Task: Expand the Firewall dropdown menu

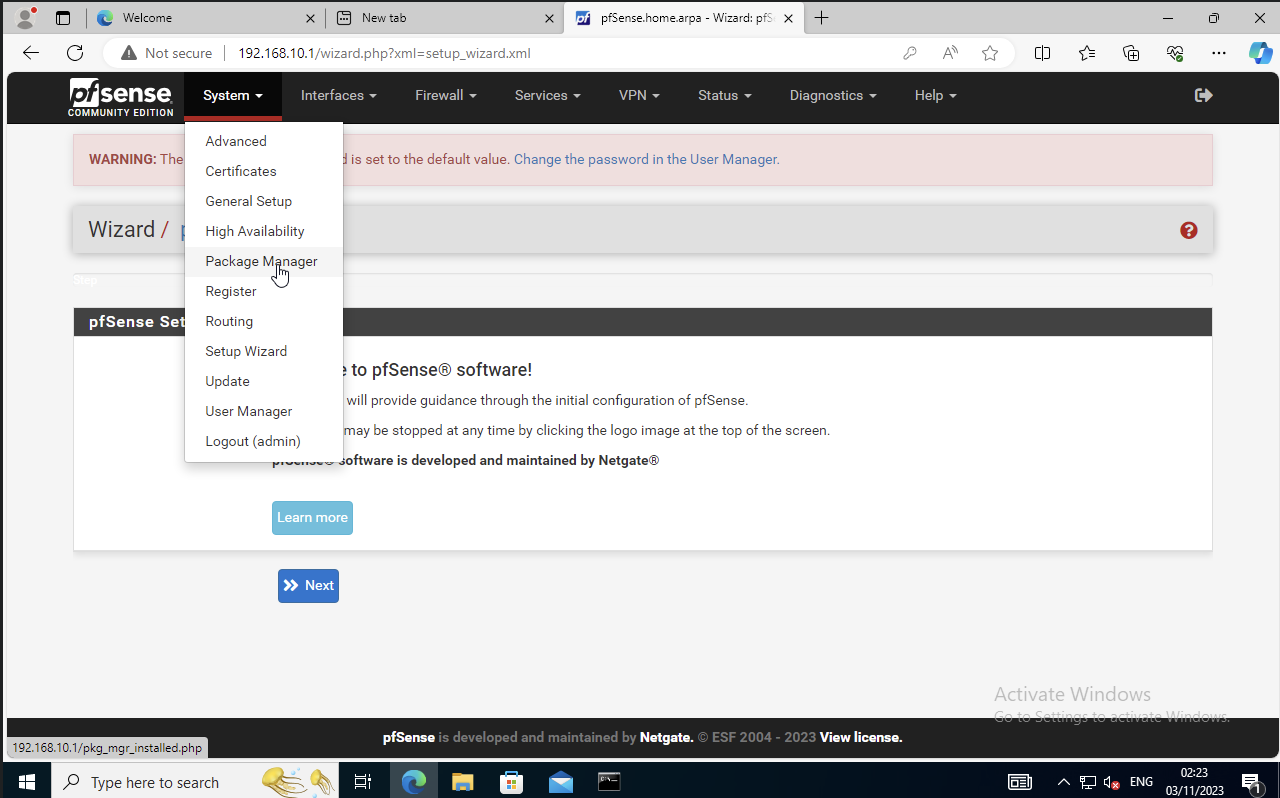Action: (446, 95)
